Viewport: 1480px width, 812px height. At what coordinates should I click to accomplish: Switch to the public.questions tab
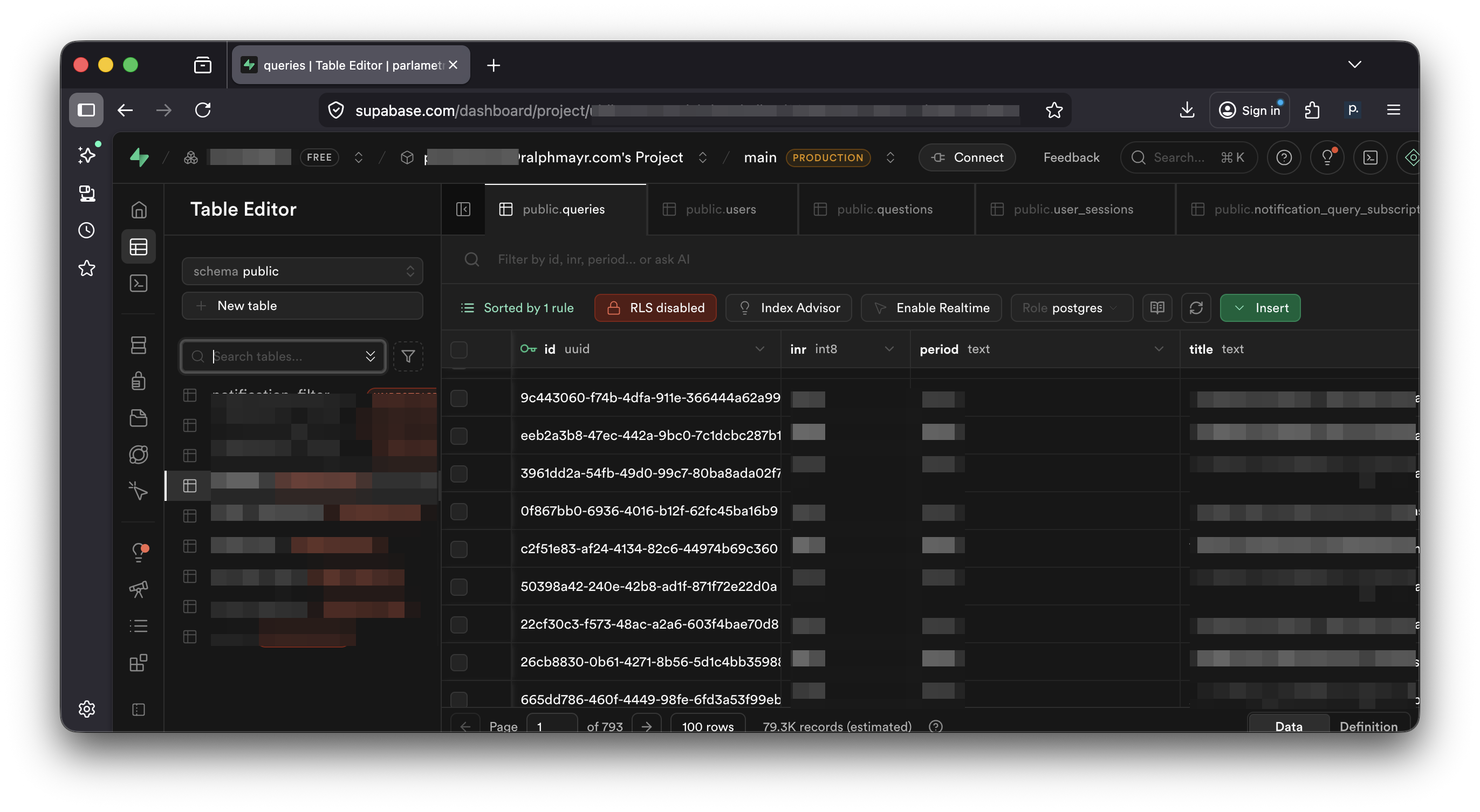click(x=885, y=209)
